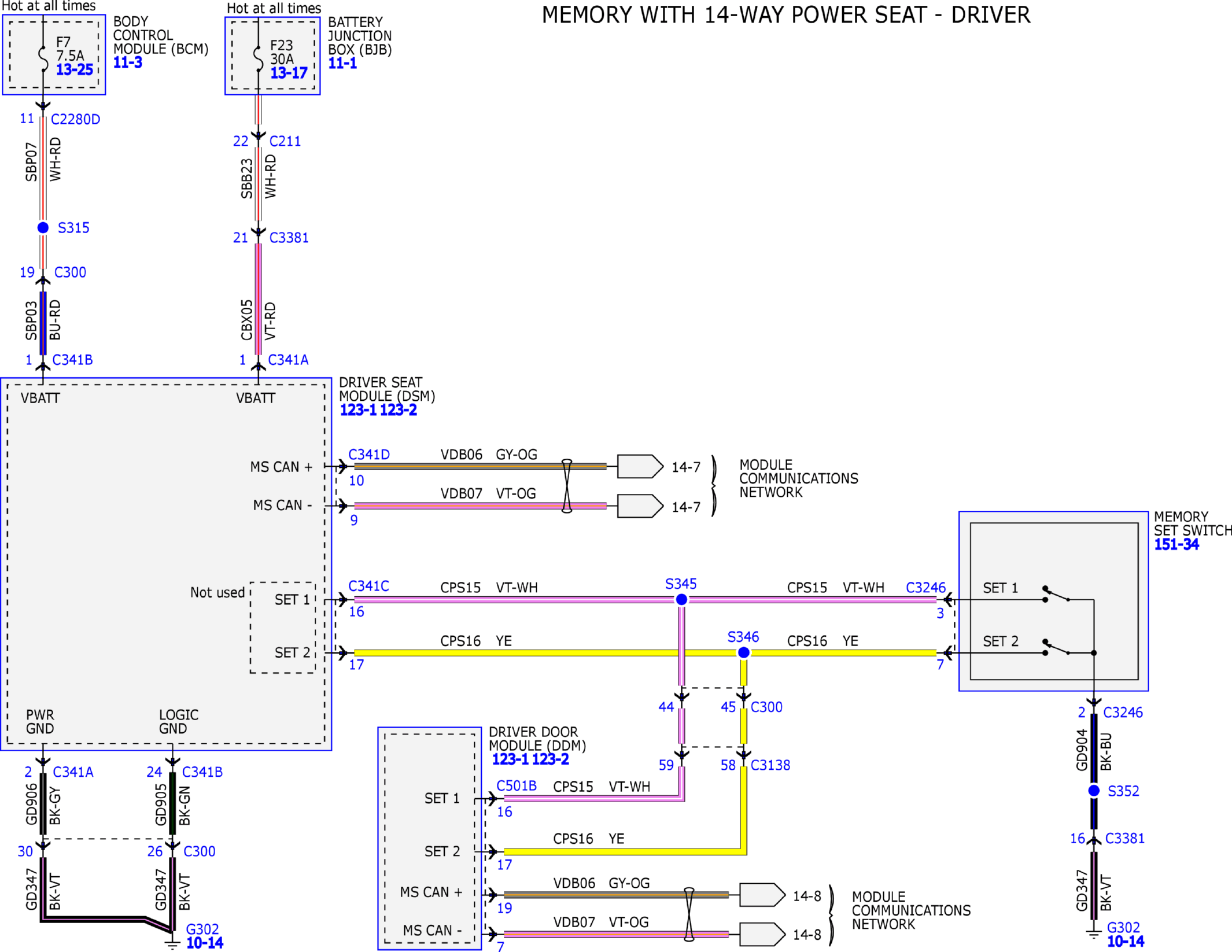Select G302 ground label below the LOGIC GND wire
The height and width of the screenshot is (952, 1232).
pos(202,929)
